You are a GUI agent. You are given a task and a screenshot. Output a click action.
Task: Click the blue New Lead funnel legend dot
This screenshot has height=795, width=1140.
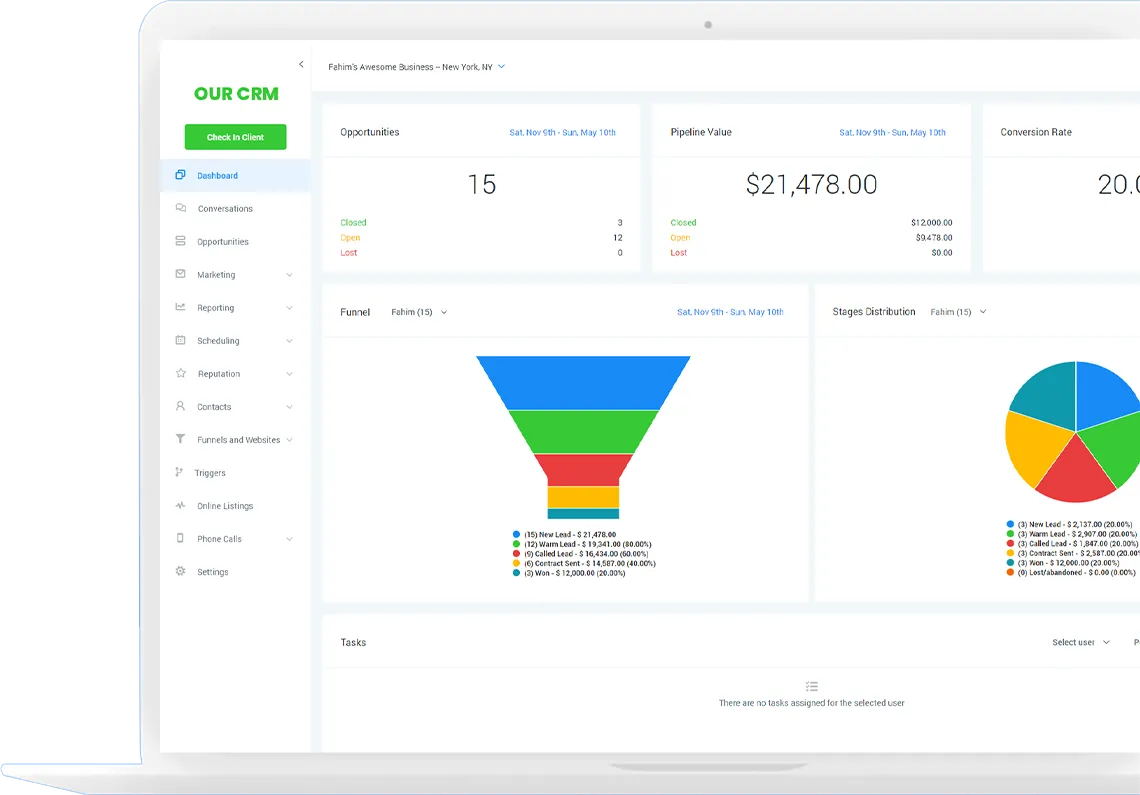point(516,535)
